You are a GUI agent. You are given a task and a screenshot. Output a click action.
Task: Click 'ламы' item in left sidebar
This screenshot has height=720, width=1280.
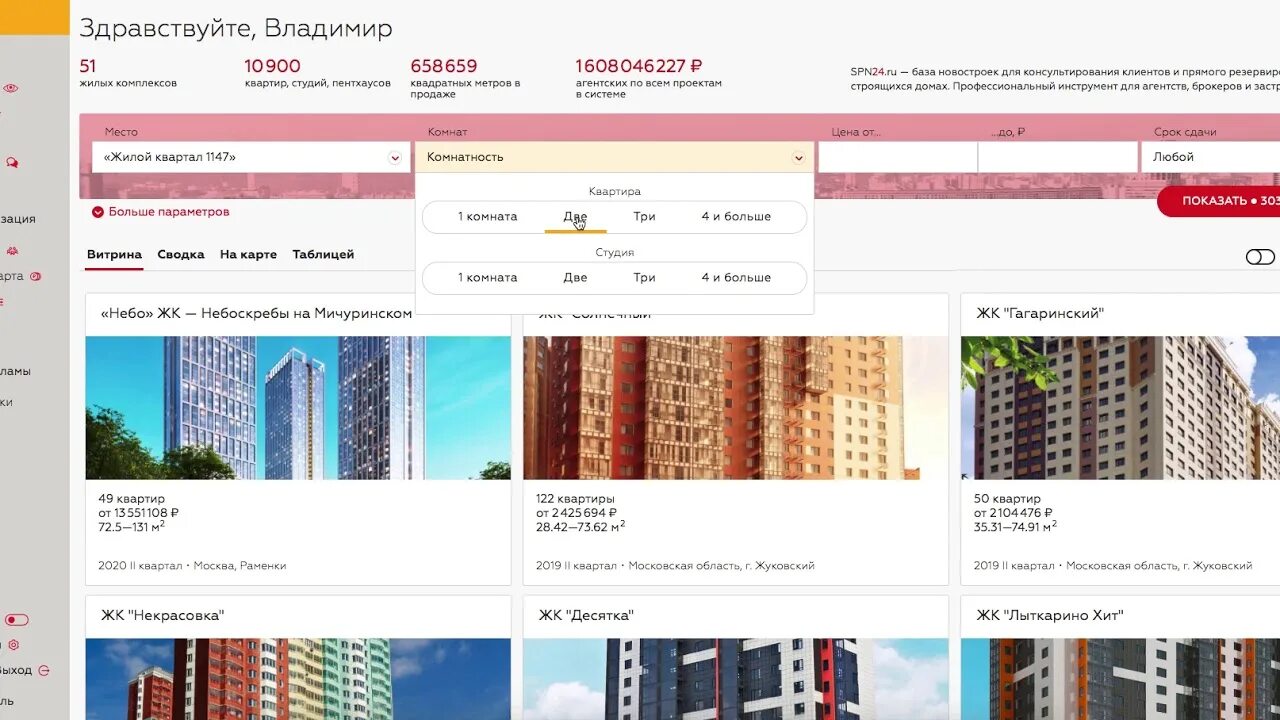point(15,371)
